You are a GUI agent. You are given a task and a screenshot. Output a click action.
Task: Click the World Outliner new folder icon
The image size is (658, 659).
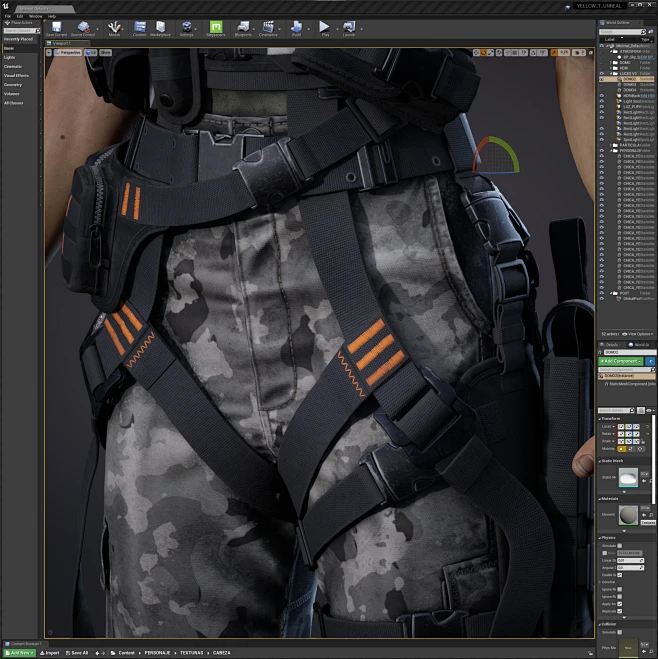click(x=650, y=32)
